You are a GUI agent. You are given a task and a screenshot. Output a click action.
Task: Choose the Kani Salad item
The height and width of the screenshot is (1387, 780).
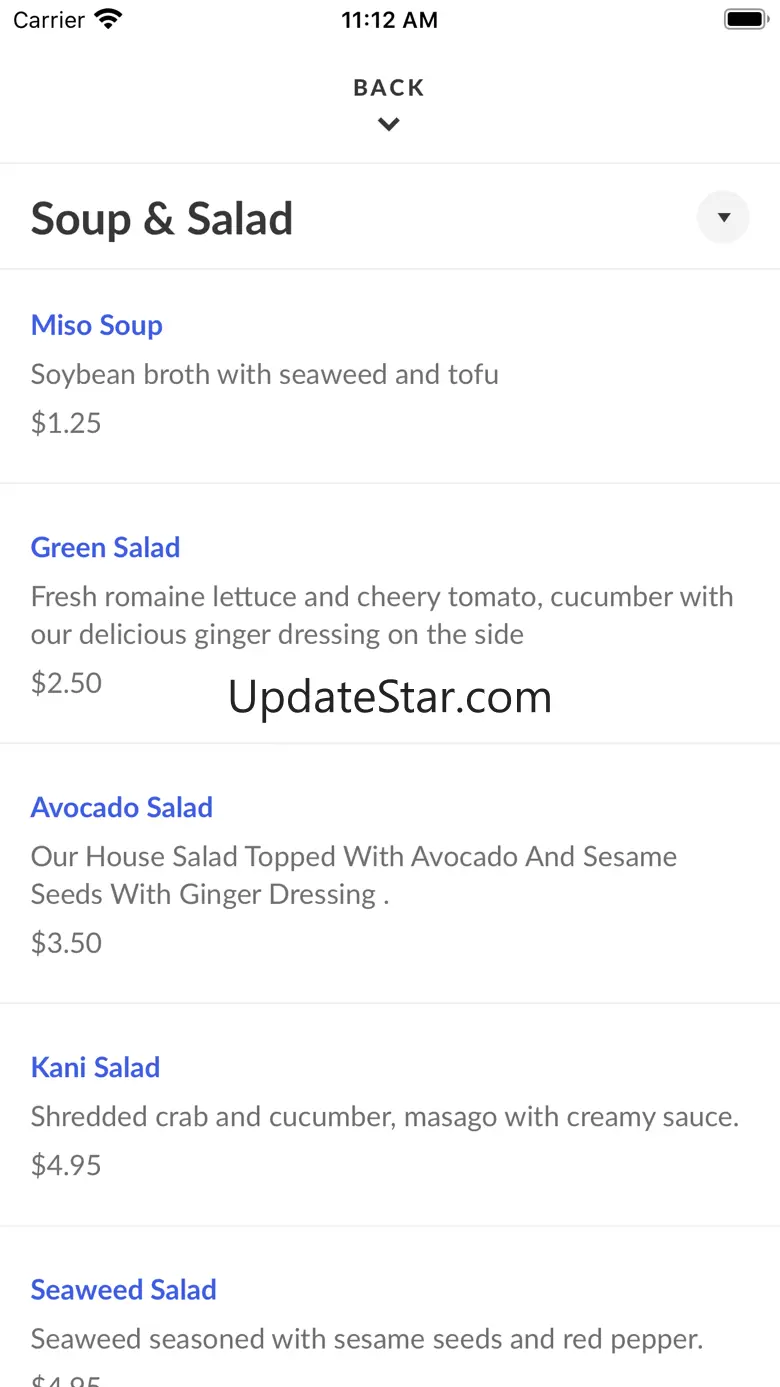pos(96,1067)
